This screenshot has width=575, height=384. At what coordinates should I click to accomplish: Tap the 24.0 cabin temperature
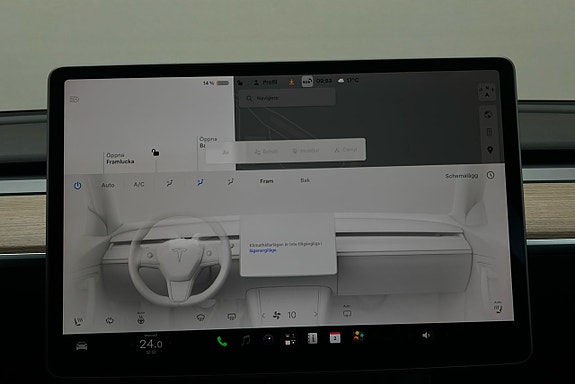click(x=151, y=344)
